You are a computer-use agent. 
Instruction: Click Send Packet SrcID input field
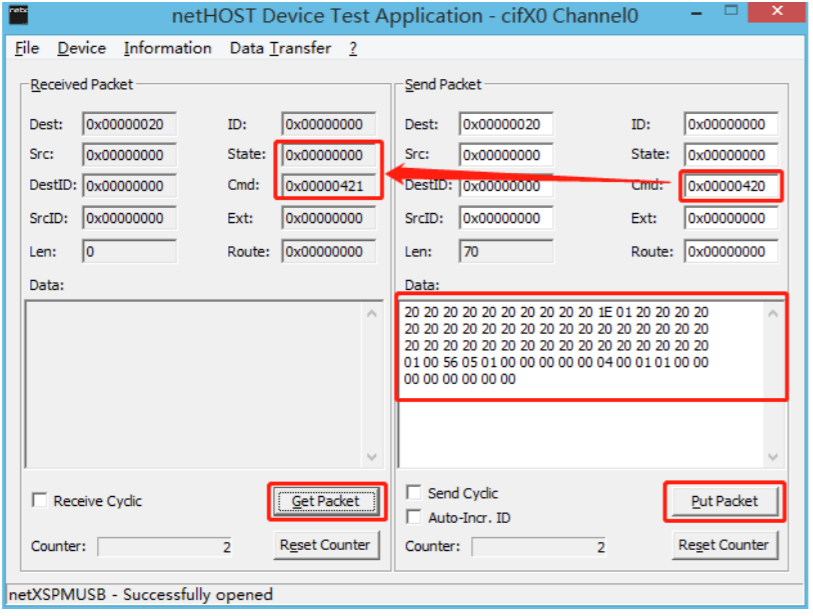click(x=506, y=218)
